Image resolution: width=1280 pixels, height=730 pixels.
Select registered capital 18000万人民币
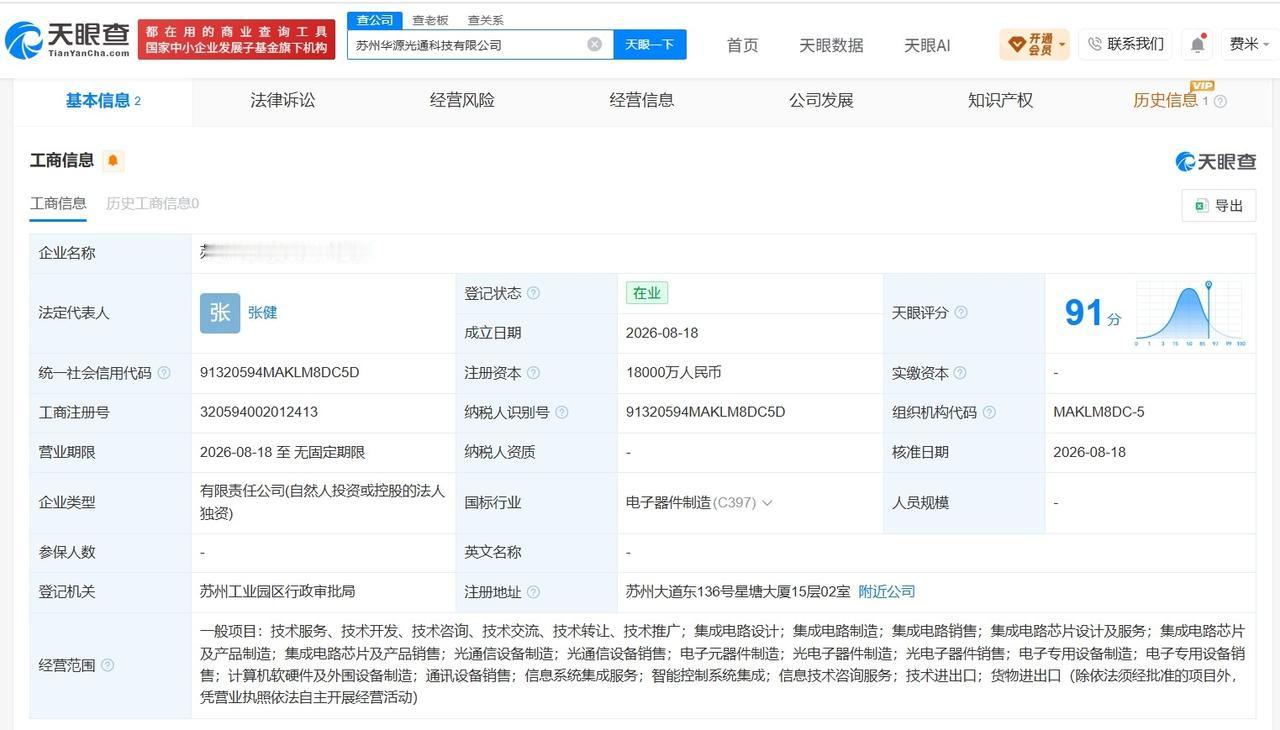pos(674,372)
